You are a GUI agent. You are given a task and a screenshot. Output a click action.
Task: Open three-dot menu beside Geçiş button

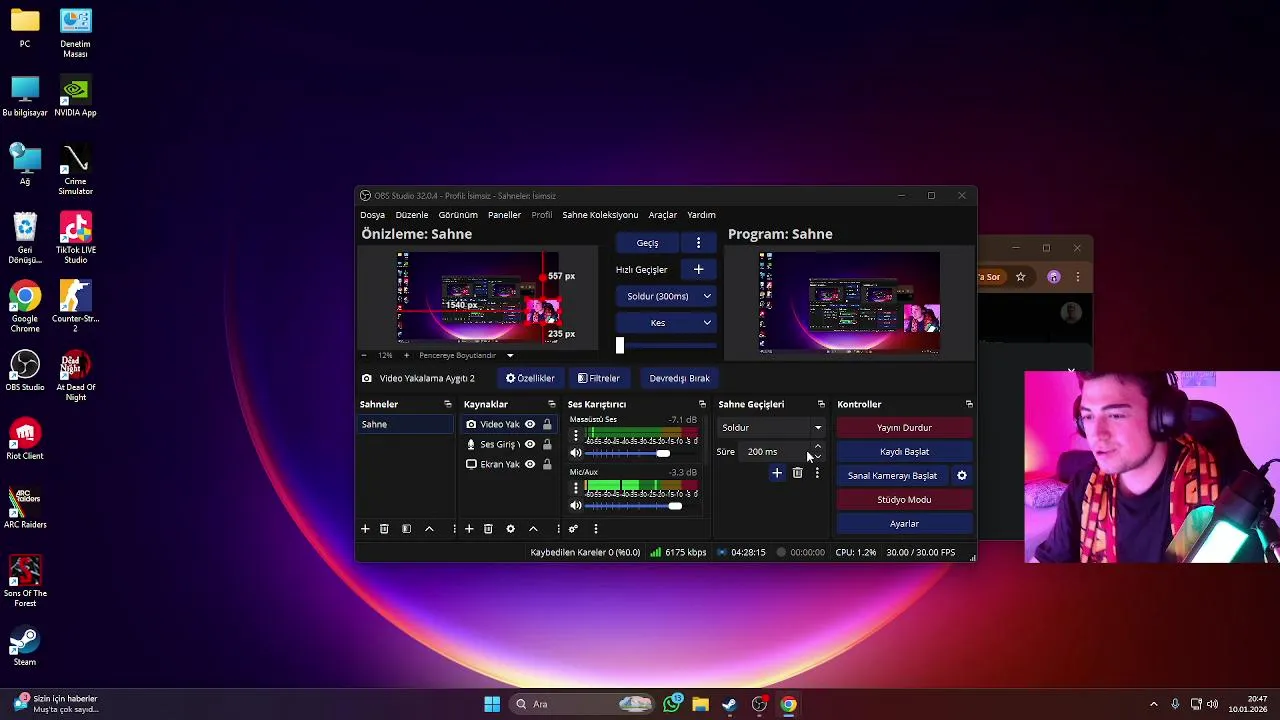(698, 243)
